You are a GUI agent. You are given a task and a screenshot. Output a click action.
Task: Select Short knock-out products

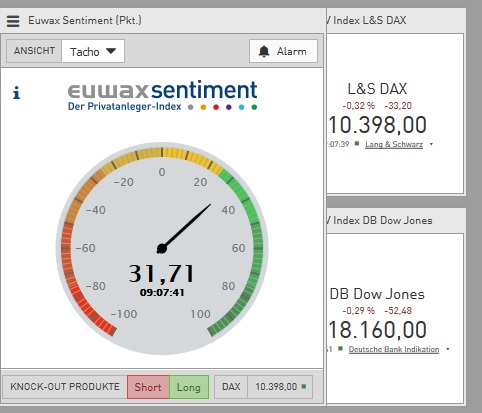click(148, 387)
